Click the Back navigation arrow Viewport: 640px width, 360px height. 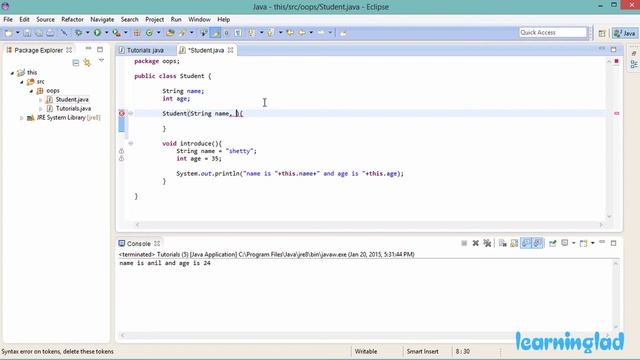click(x=302, y=33)
